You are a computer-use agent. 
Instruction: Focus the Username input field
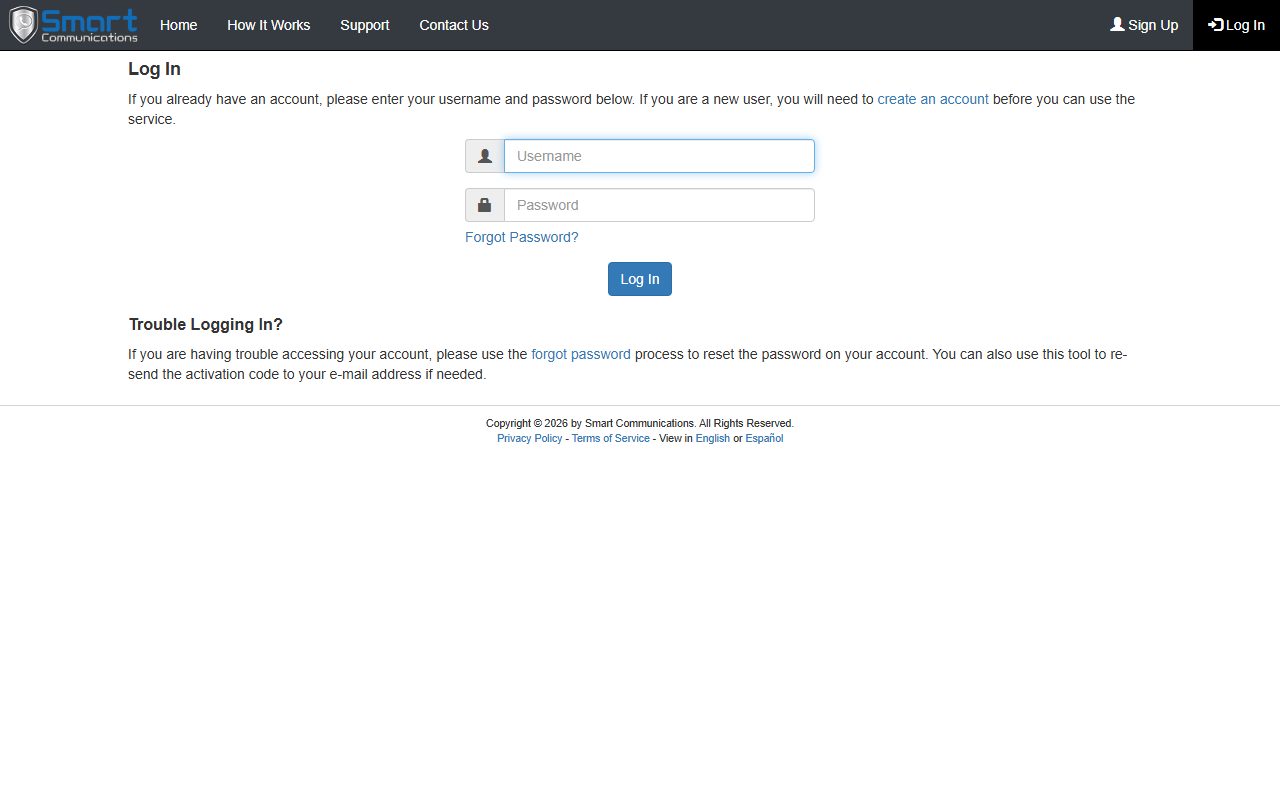[659, 156]
